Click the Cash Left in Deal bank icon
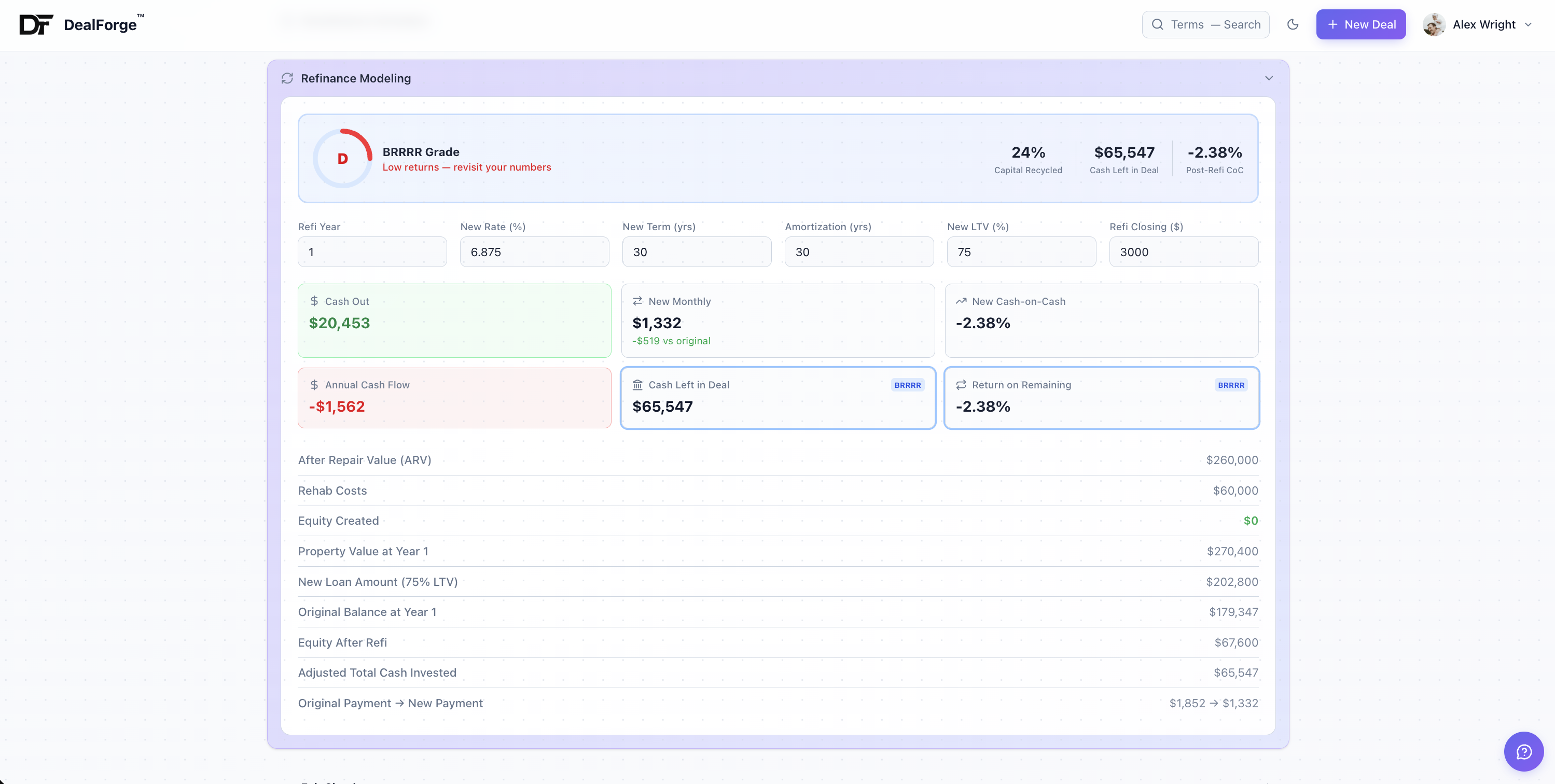The width and height of the screenshot is (1555, 784). 637,385
